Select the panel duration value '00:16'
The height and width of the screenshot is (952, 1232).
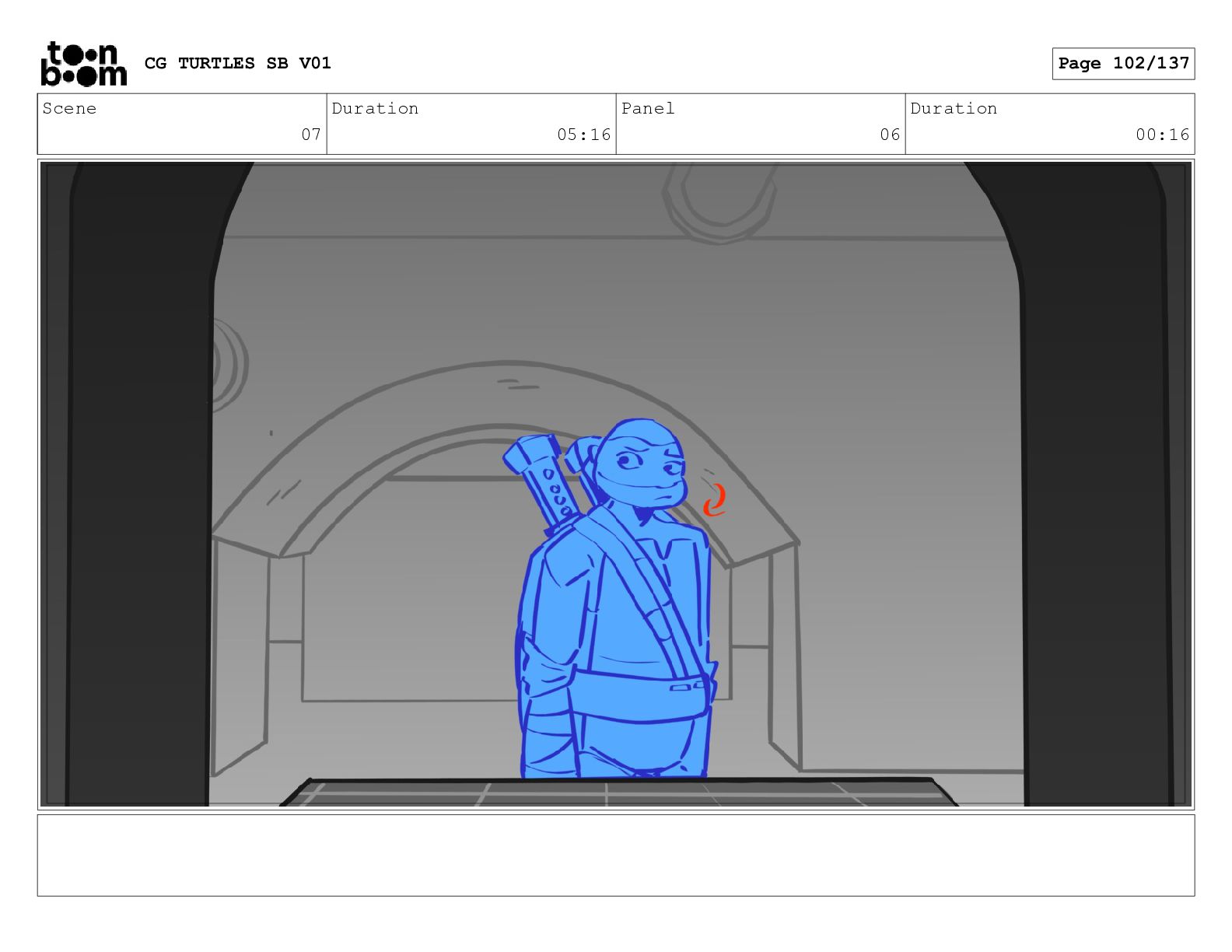coord(1162,135)
